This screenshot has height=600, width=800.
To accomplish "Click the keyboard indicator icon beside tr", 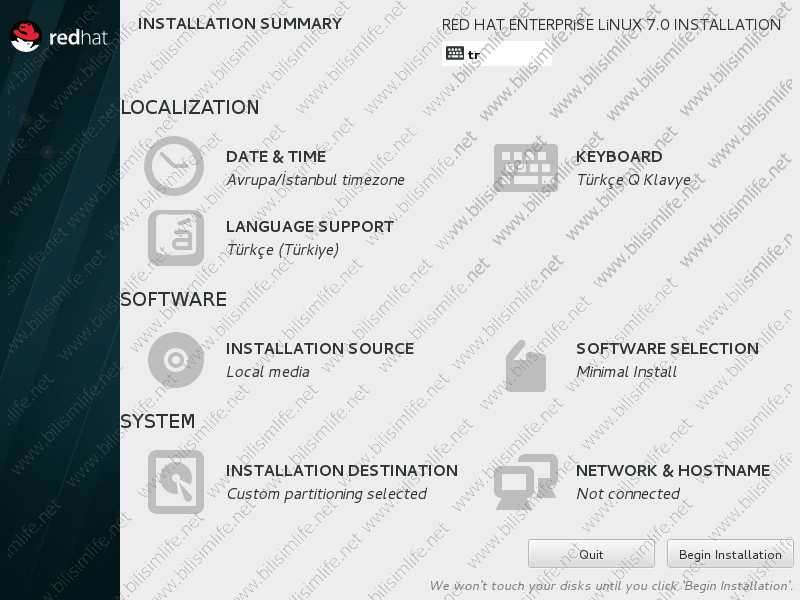I will tap(455, 53).
